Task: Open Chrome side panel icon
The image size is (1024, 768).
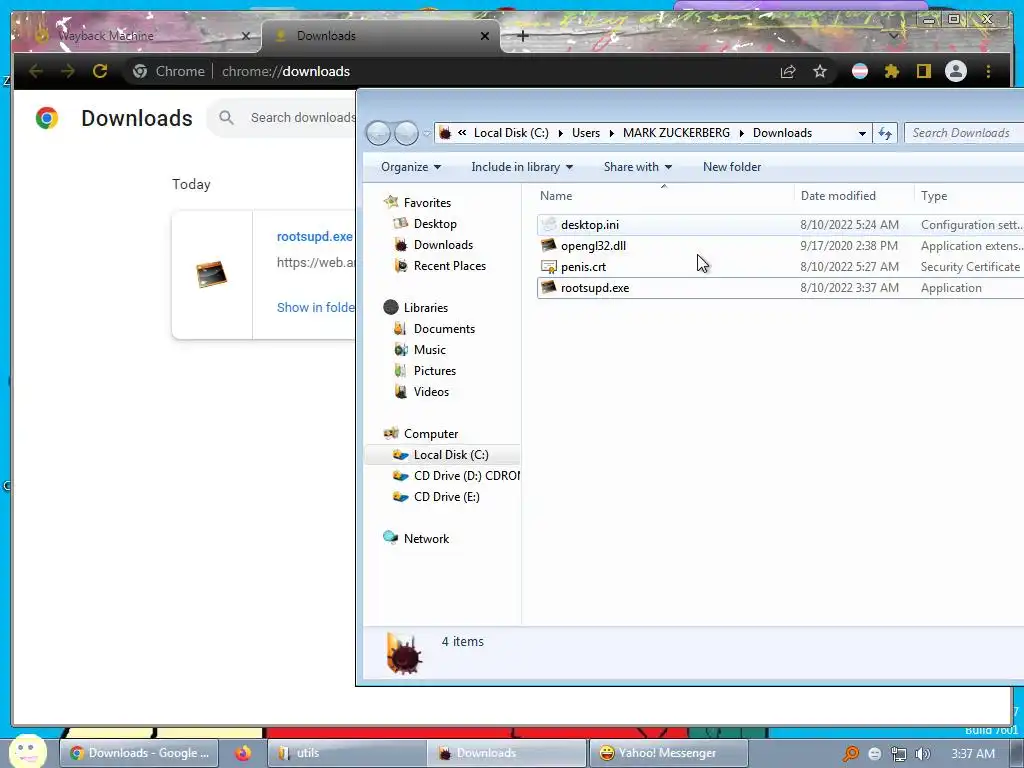Action: [923, 71]
